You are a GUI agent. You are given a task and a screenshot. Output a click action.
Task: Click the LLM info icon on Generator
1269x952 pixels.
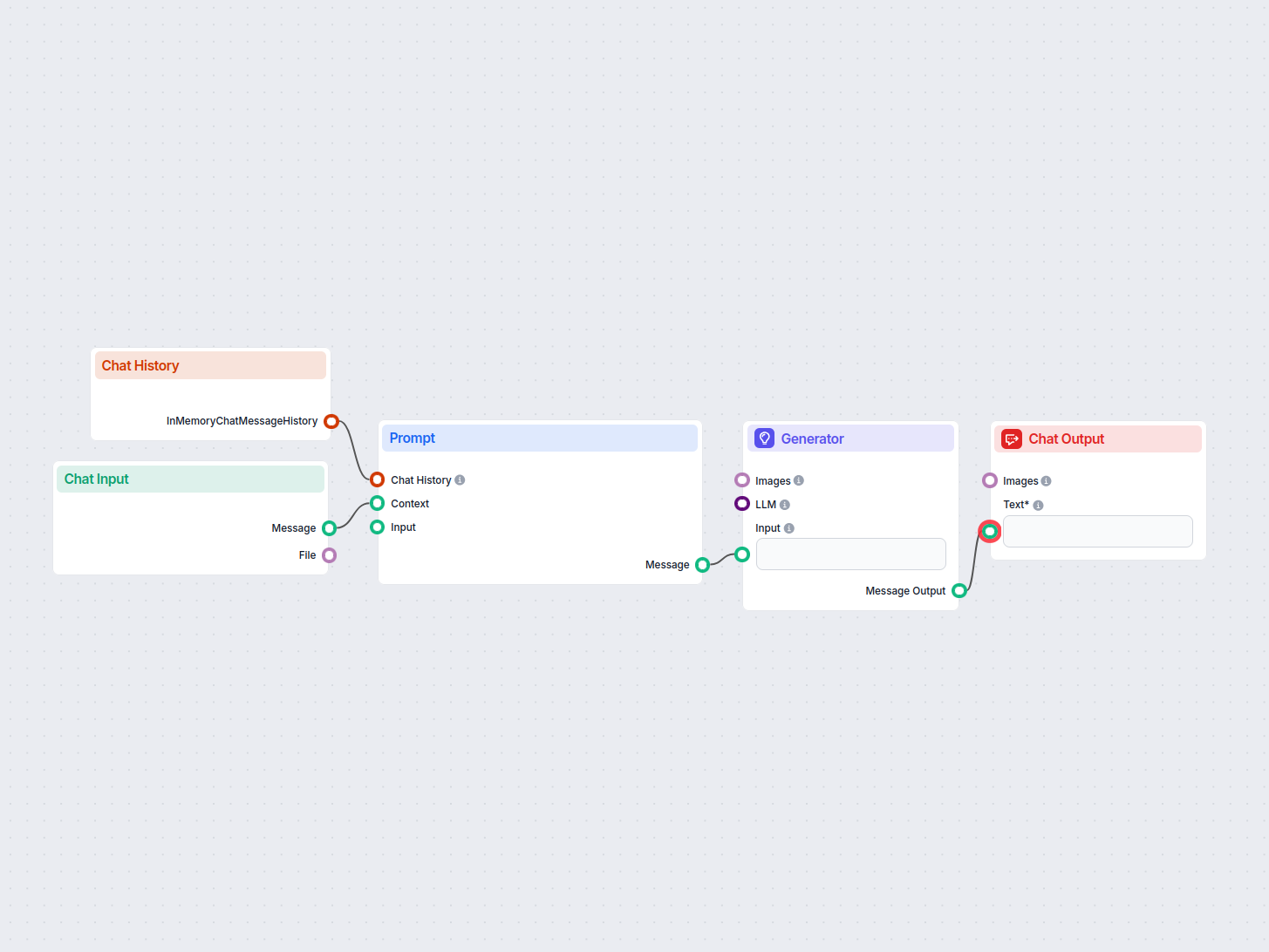[x=785, y=504]
